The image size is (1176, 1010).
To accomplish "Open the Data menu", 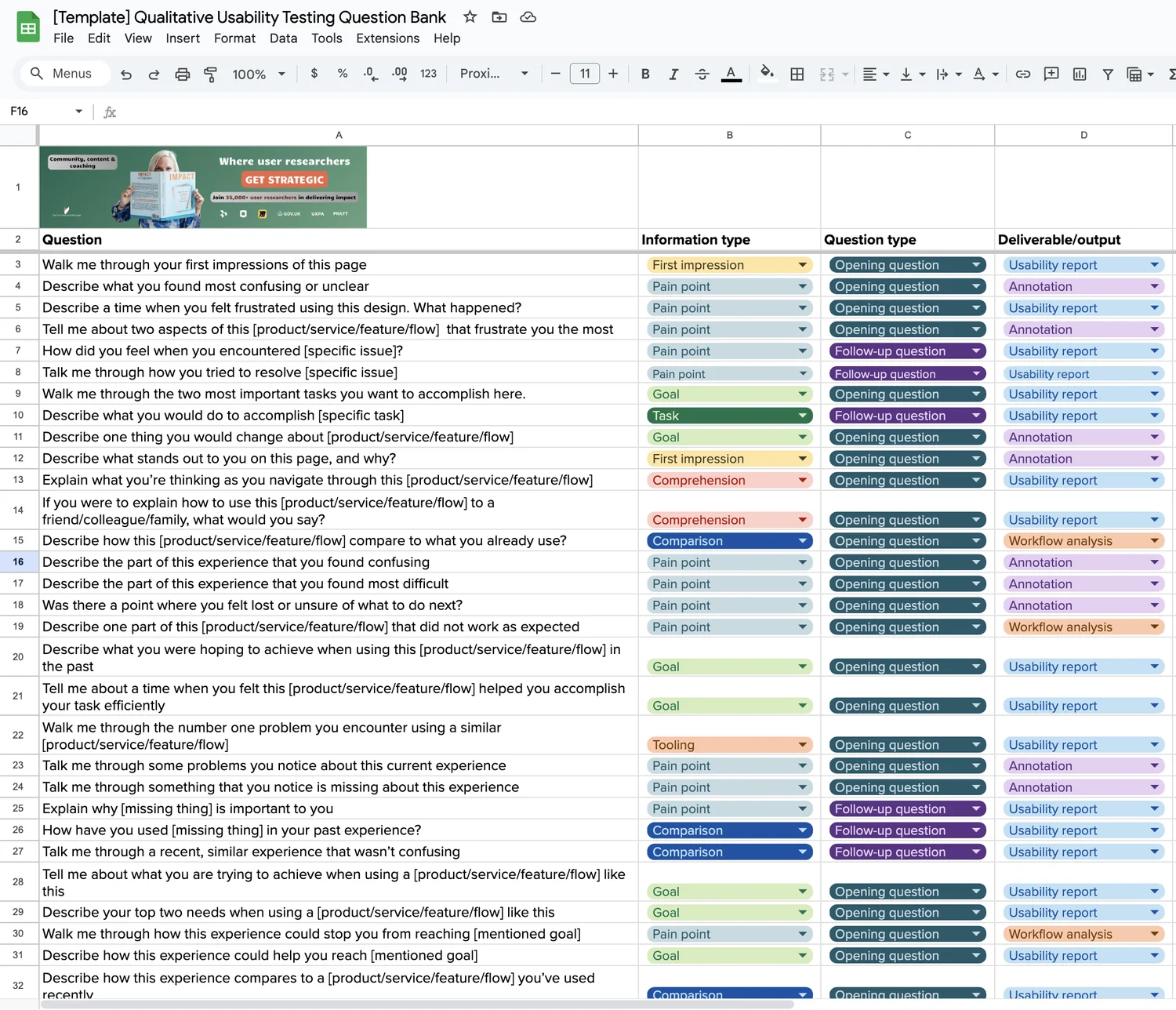I will click(283, 38).
